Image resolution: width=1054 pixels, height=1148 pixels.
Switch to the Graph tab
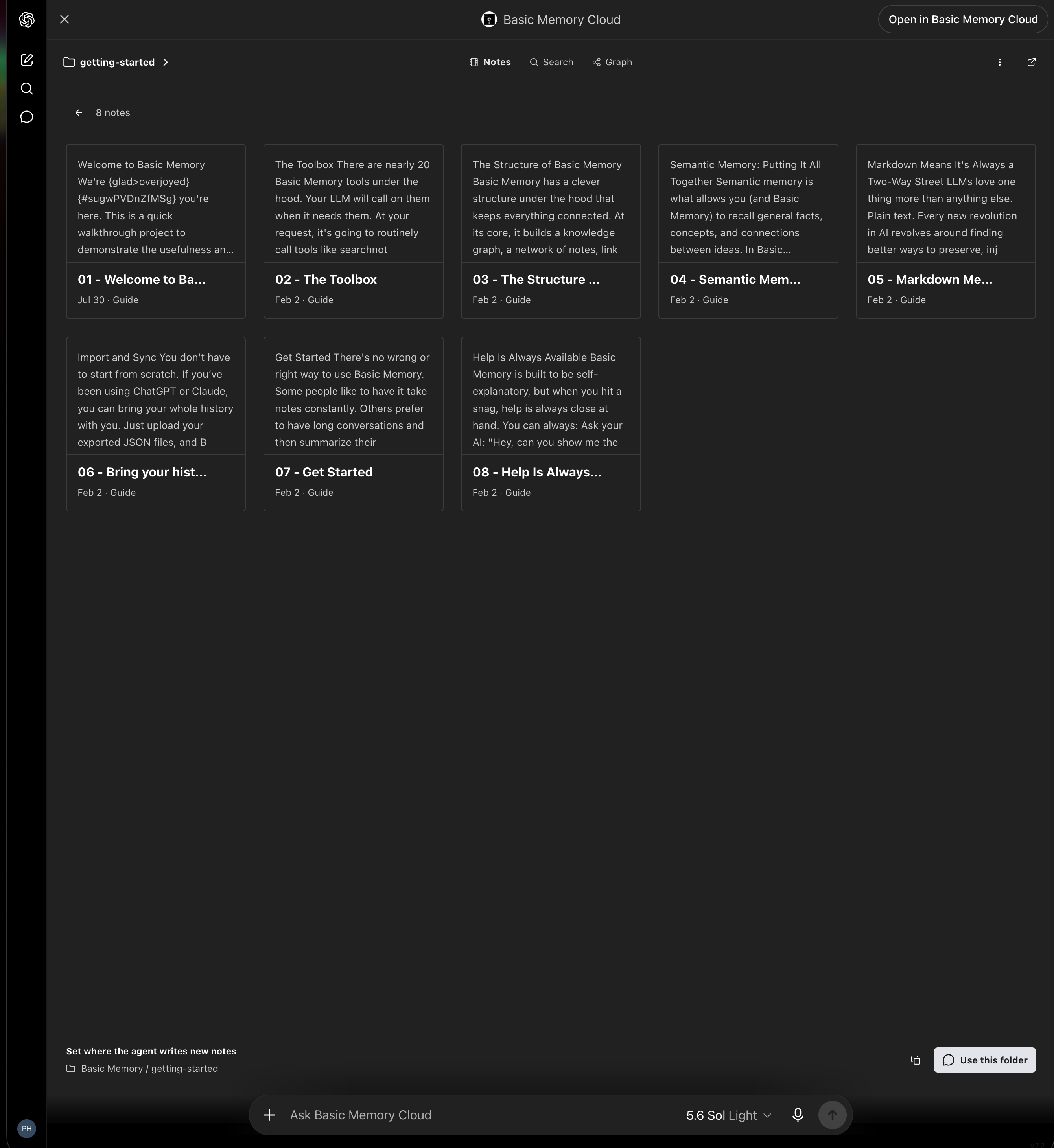click(x=612, y=62)
